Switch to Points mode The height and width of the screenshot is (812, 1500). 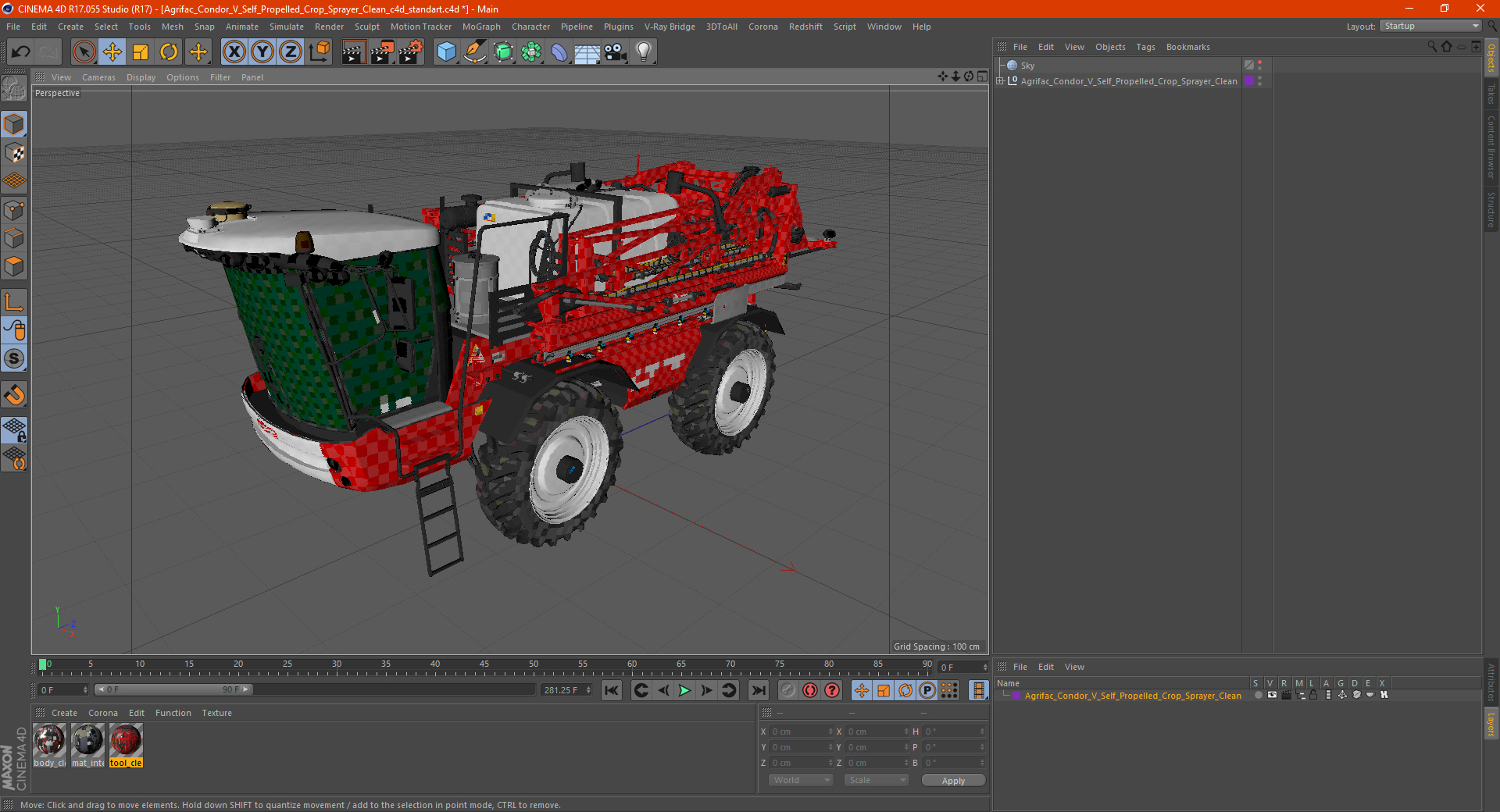tap(14, 210)
